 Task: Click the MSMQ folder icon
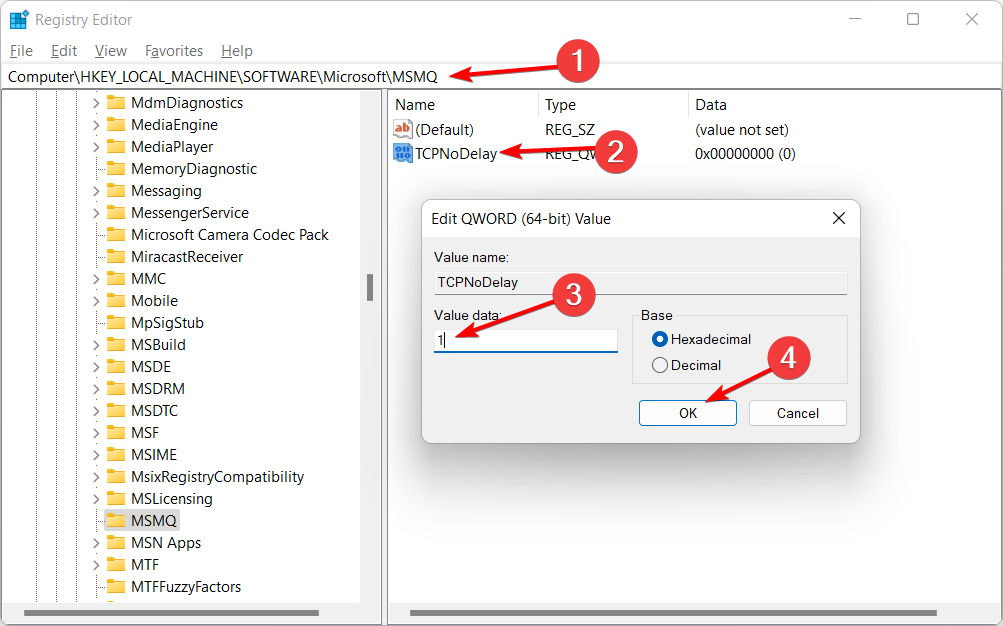pyautogui.click(x=115, y=520)
